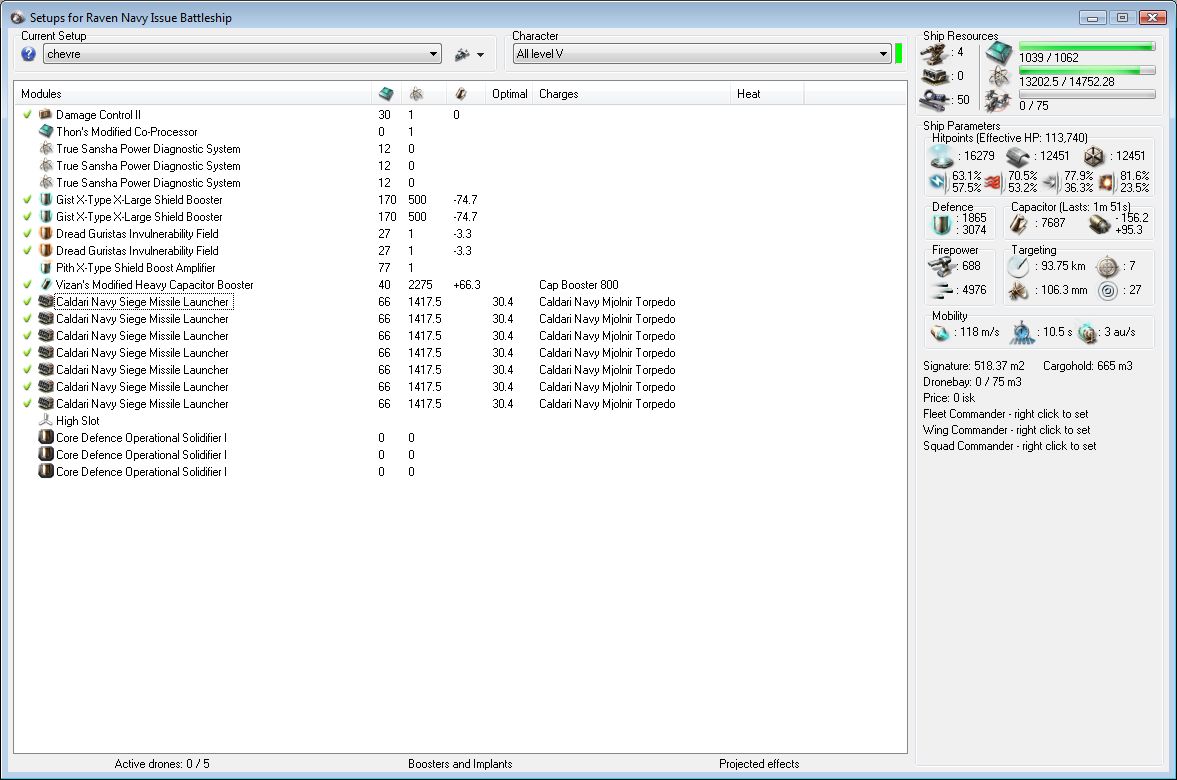Viewport: 1177px width, 780px height.
Task: Click the Defence shield tank icon
Action: 941,224
